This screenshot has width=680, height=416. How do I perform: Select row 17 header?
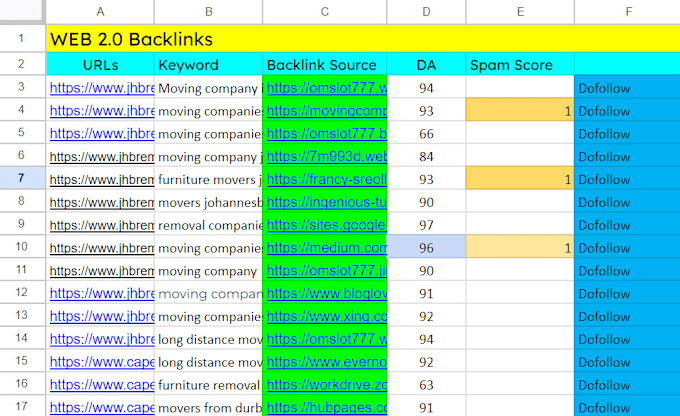click(21, 406)
